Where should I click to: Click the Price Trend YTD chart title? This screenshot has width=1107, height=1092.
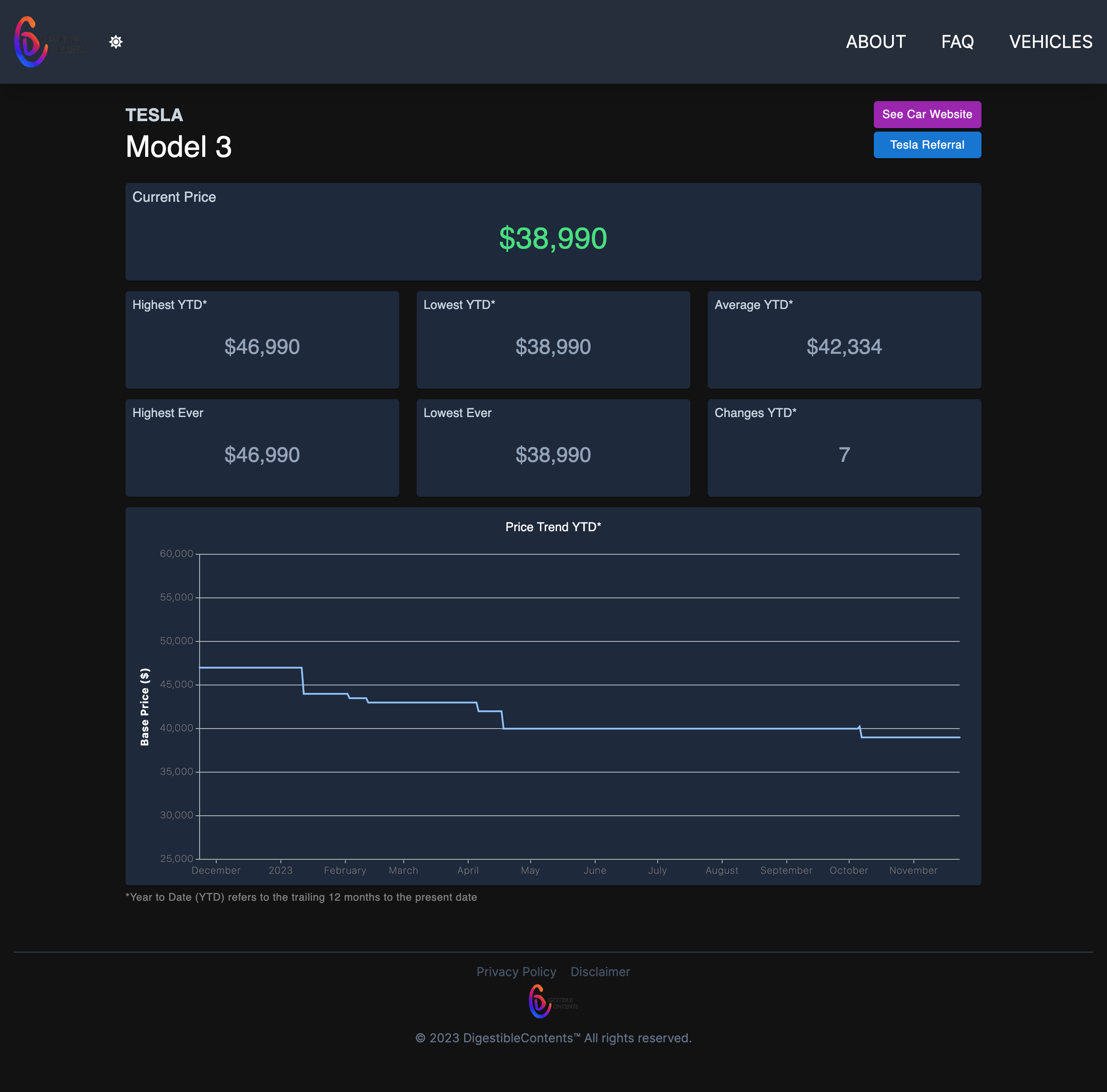click(553, 527)
